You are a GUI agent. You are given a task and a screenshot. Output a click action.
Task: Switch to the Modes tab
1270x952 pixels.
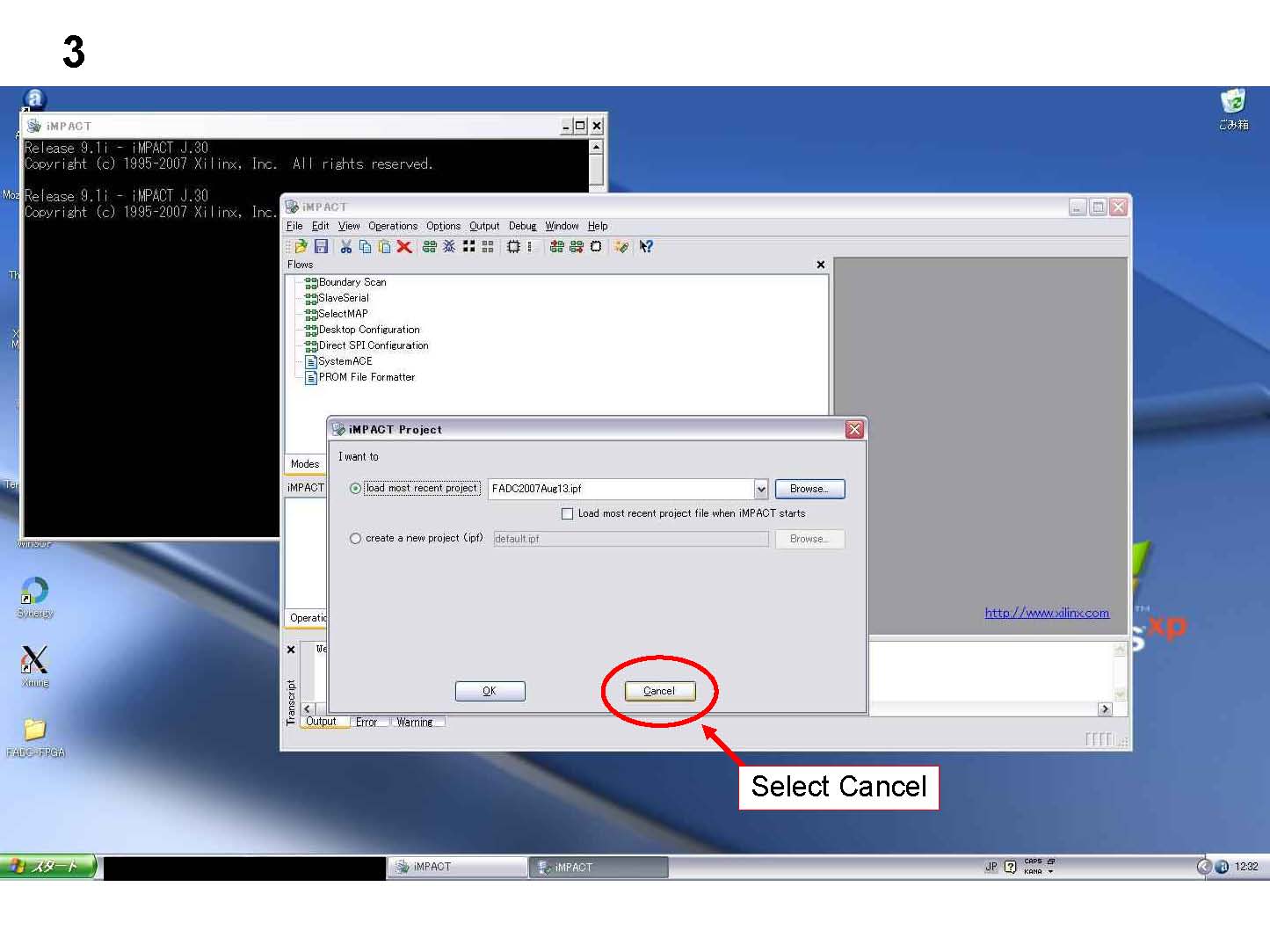pyautogui.click(x=305, y=464)
